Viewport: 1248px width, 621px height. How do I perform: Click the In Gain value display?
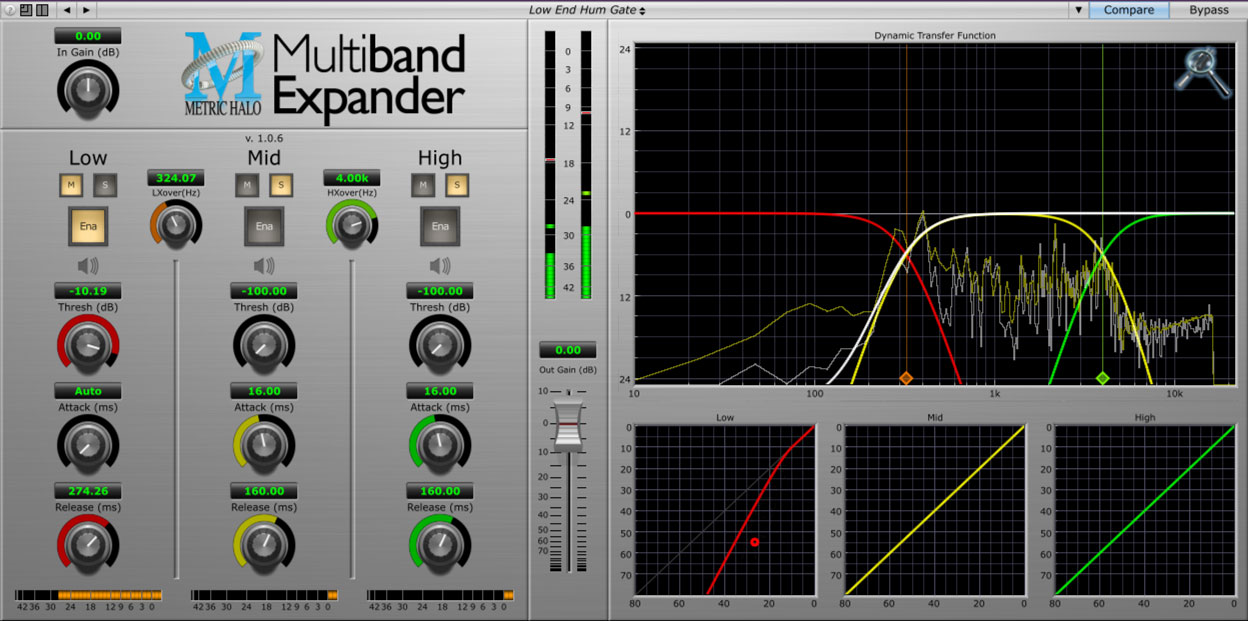[88, 35]
